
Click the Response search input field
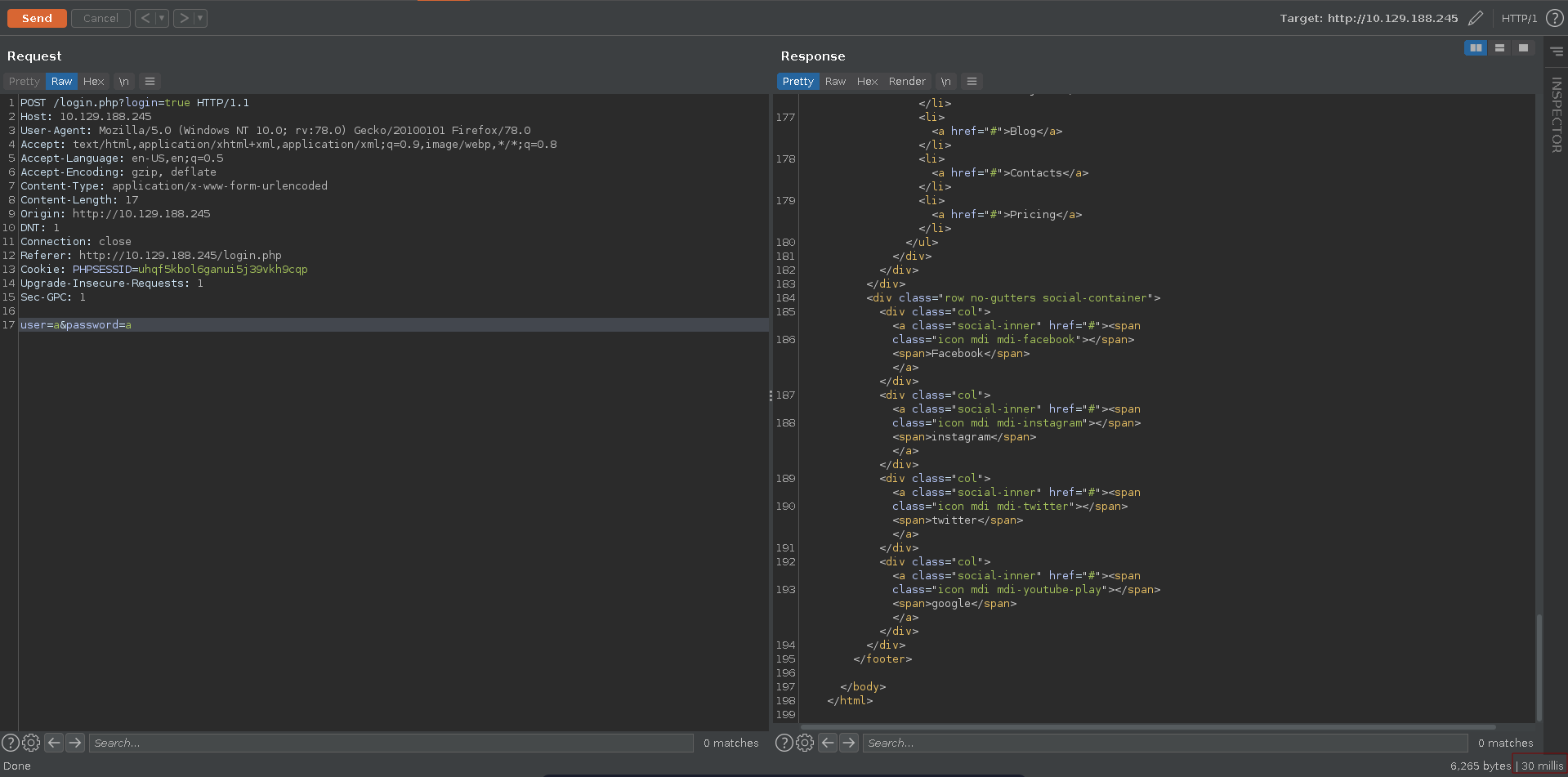(x=1164, y=743)
